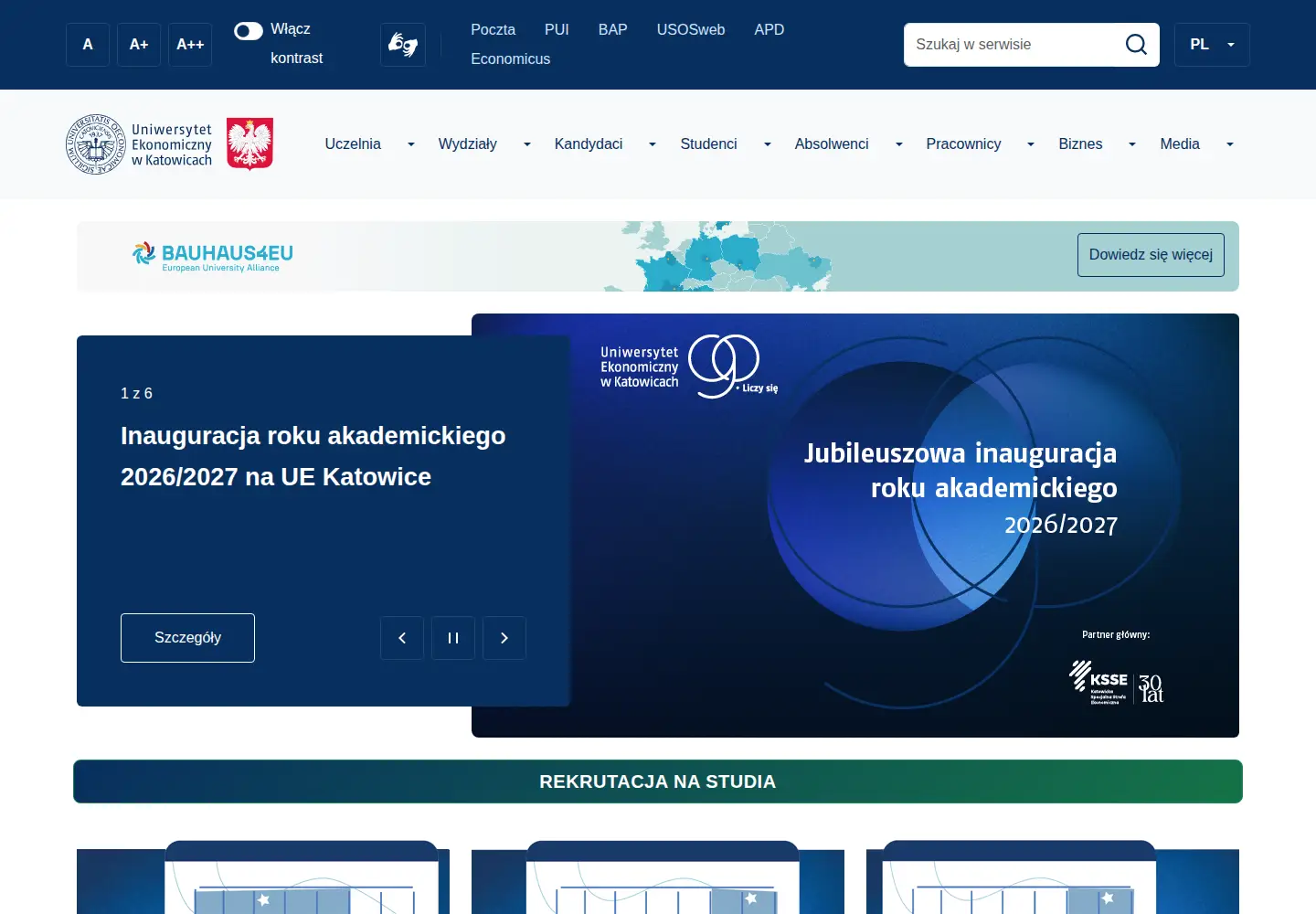Open the Media menu item
This screenshot has height=914, width=1316.
tap(1180, 144)
